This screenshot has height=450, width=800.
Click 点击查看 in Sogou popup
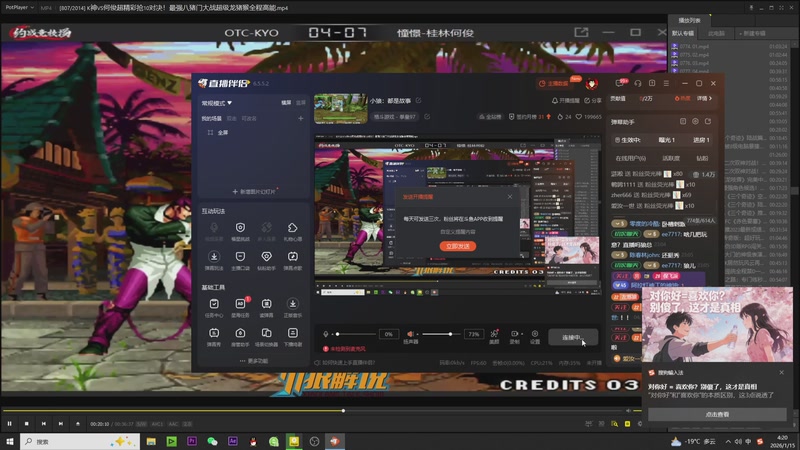tap(717, 414)
